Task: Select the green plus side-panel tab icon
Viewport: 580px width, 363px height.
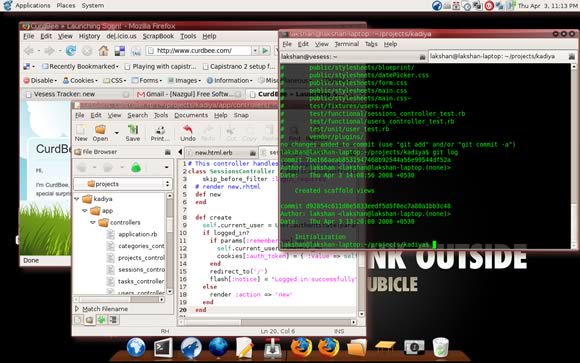Action: (101, 320)
